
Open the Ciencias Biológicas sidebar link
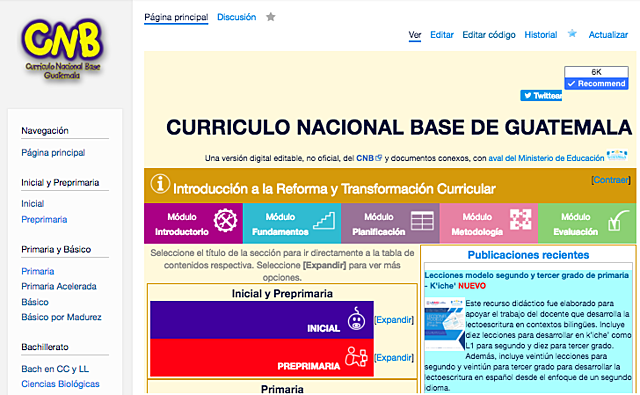click(60, 384)
